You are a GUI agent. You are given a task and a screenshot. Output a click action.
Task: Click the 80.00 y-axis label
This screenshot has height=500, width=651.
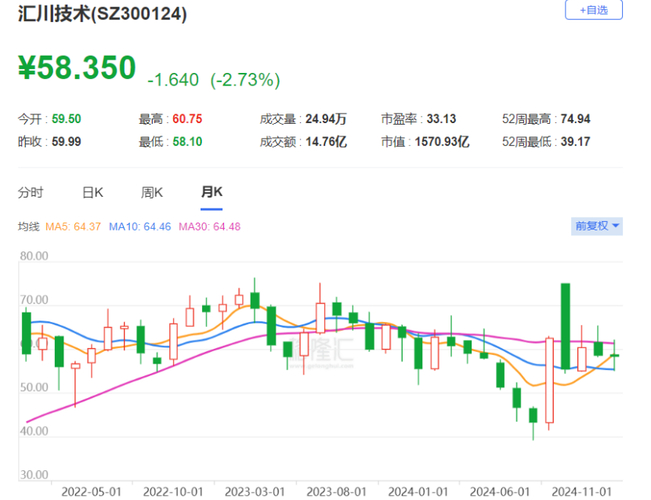[34, 256]
